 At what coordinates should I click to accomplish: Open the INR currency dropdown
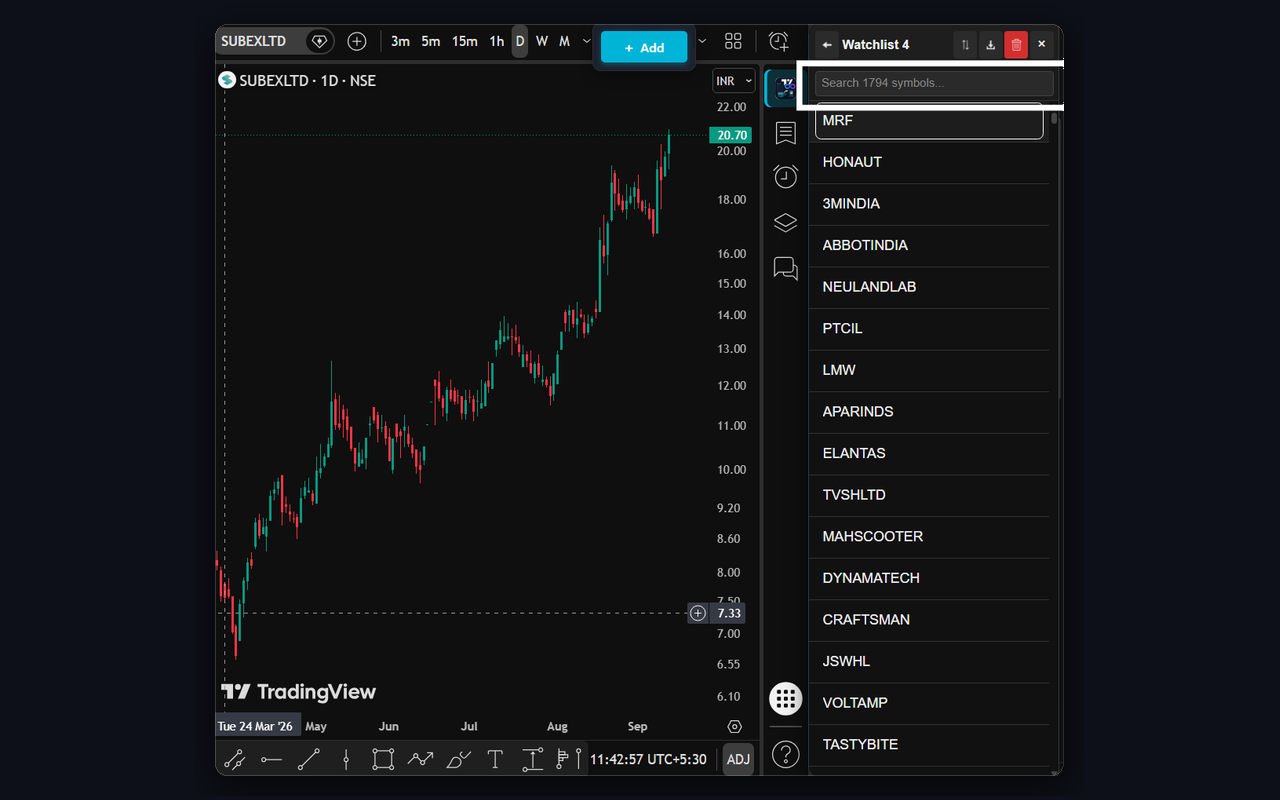(x=734, y=81)
